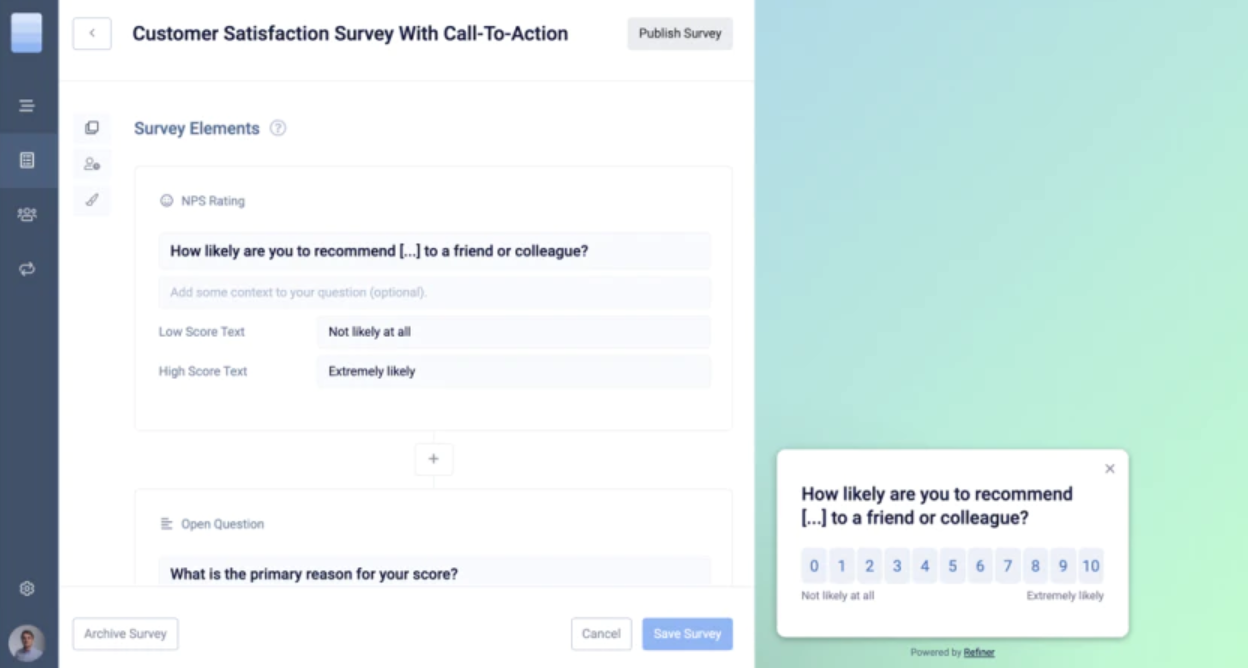Click the user profile avatar
The image size is (1248, 668).
27,642
